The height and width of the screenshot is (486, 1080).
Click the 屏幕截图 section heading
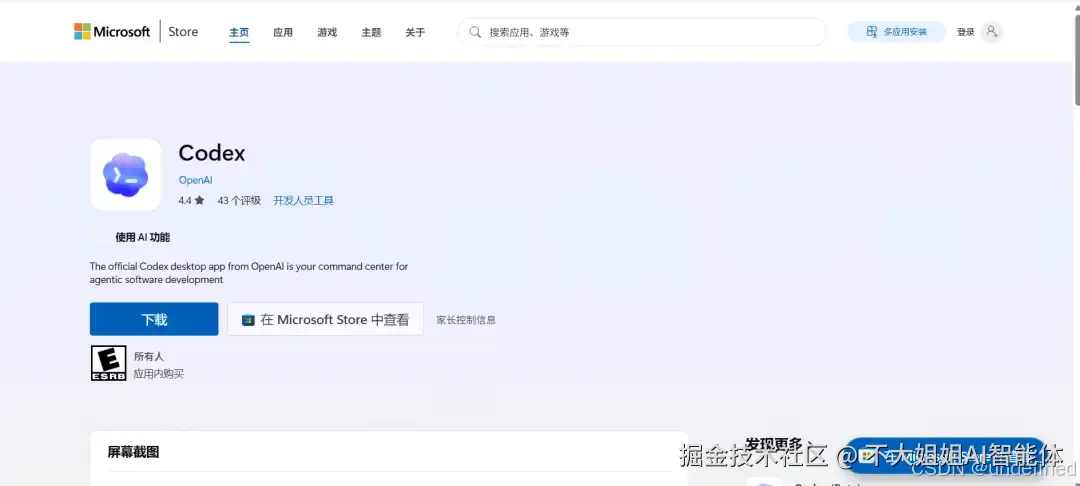133,452
